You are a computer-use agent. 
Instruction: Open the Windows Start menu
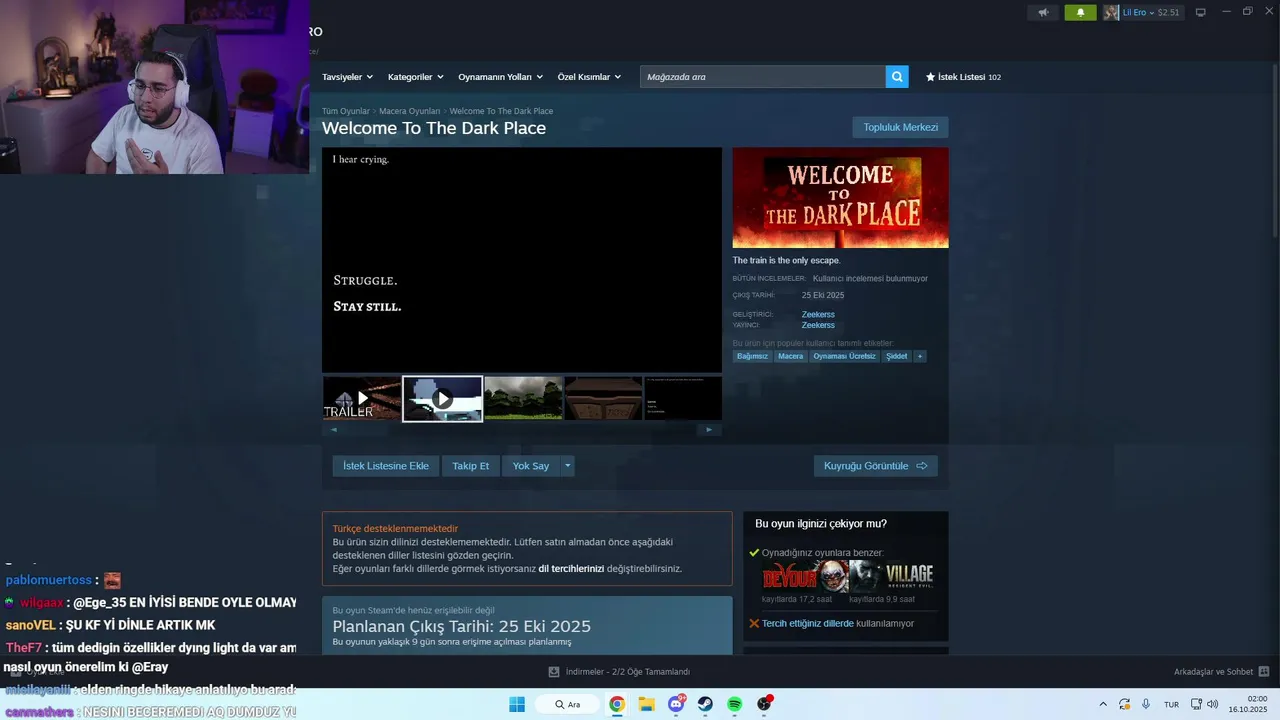point(517,704)
